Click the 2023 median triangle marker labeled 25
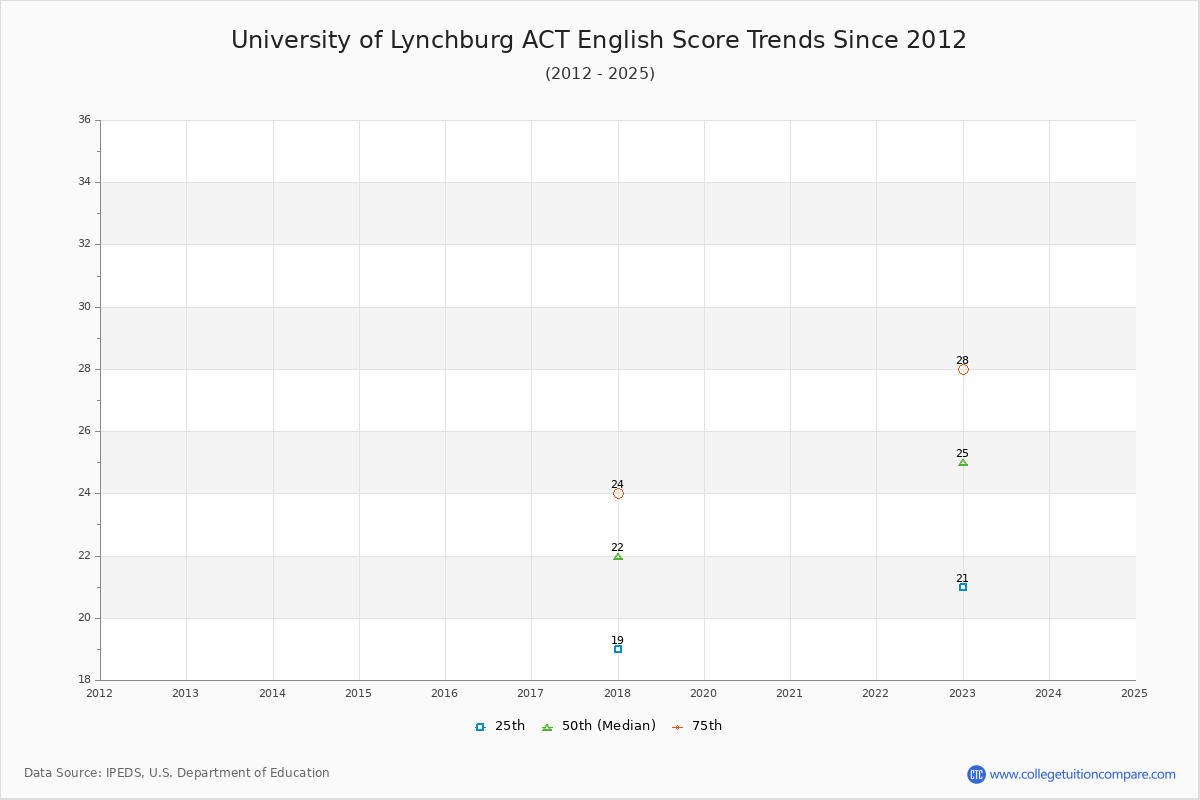 (x=963, y=462)
